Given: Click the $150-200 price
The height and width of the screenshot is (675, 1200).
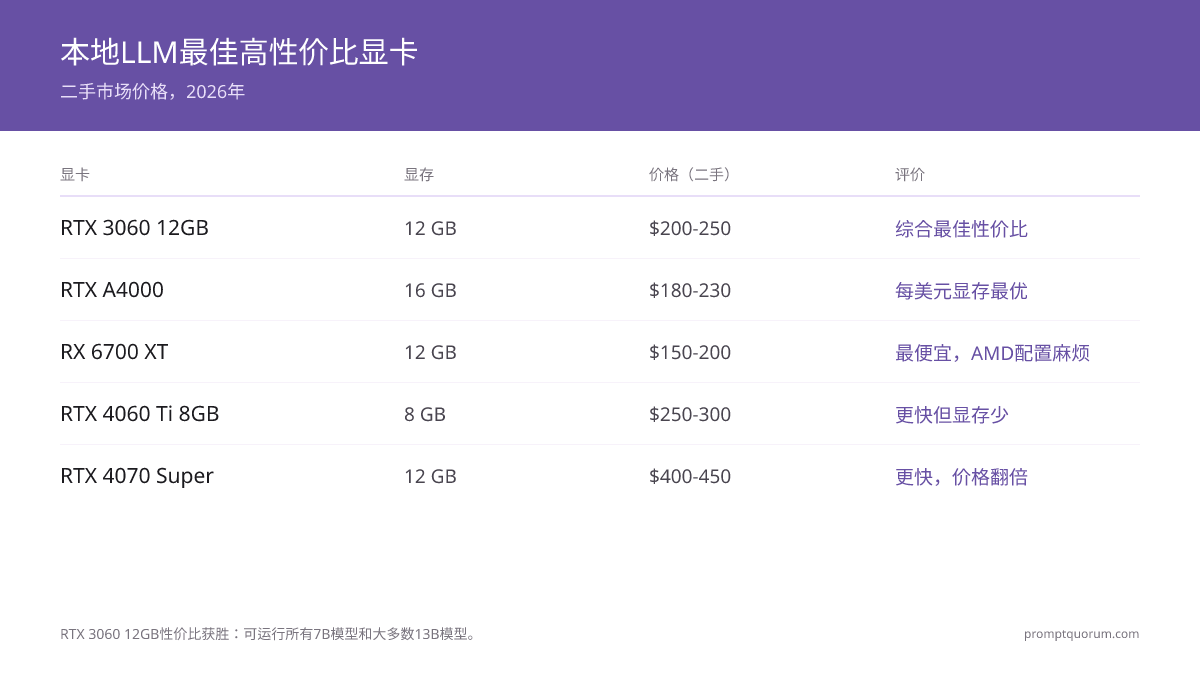Looking at the screenshot, I should click(x=690, y=352).
